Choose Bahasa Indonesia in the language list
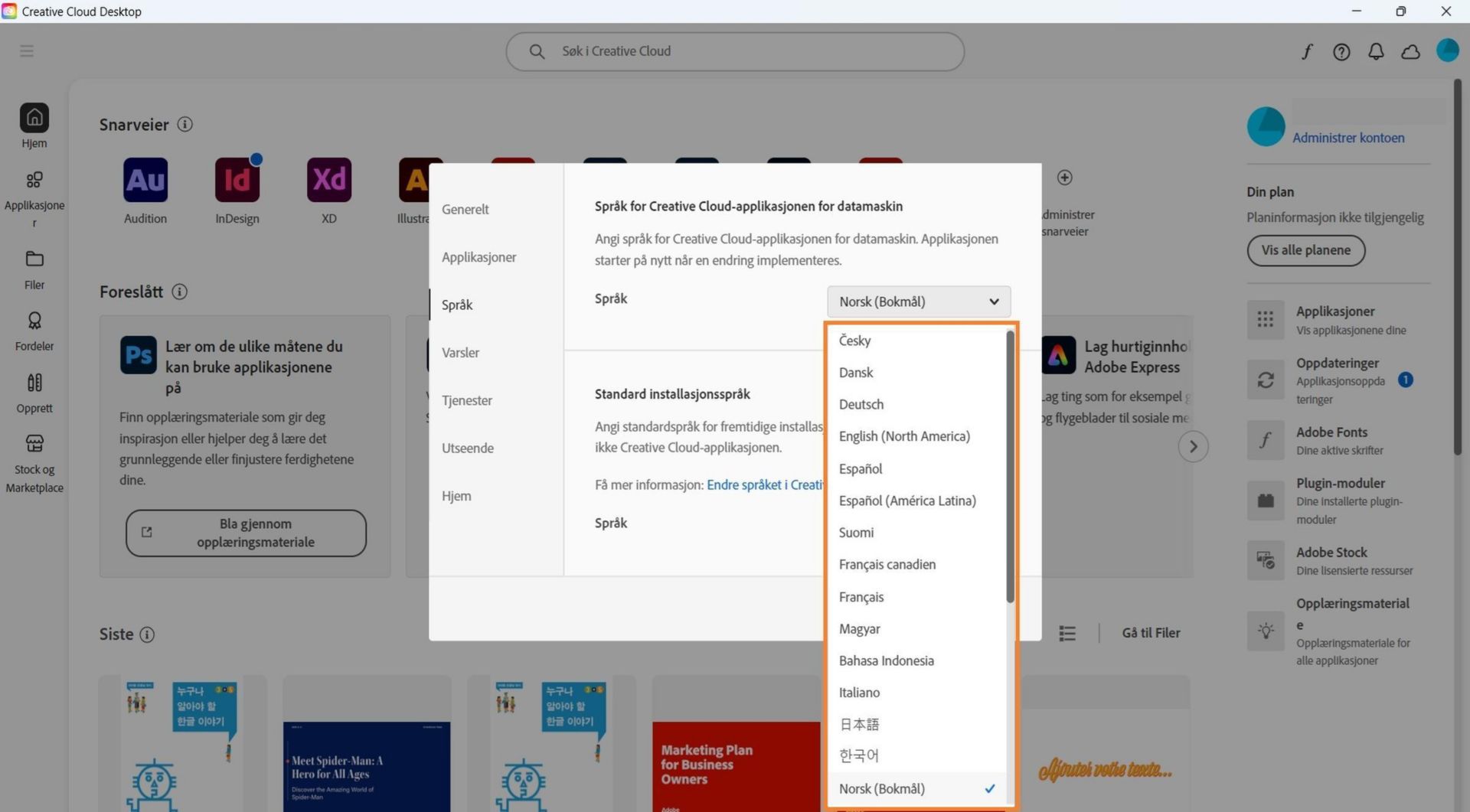This screenshot has width=1470, height=812. pyautogui.click(x=917, y=660)
